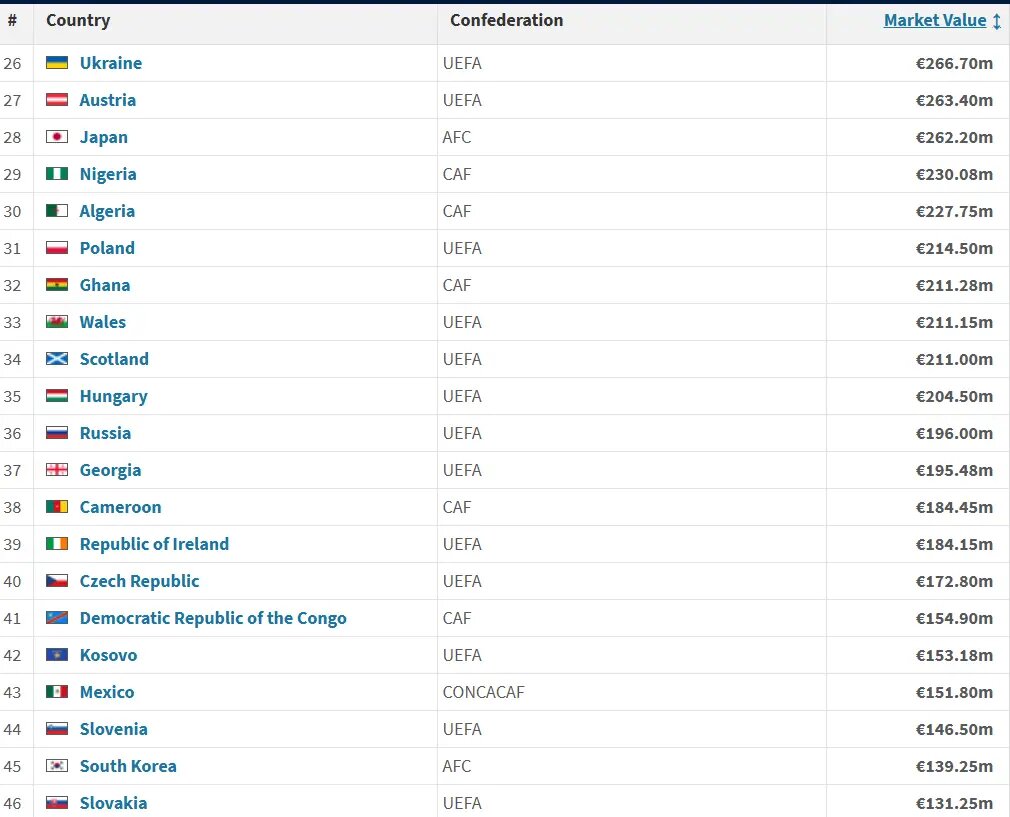Visit the Czech Republic page
The height and width of the screenshot is (817, 1010).
(139, 581)
